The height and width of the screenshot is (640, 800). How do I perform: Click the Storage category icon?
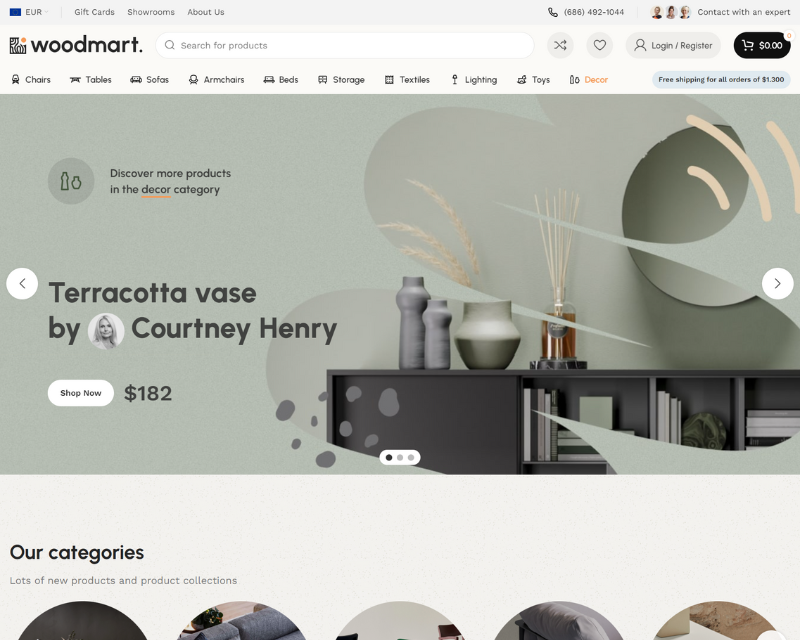(x=322, y=80)
